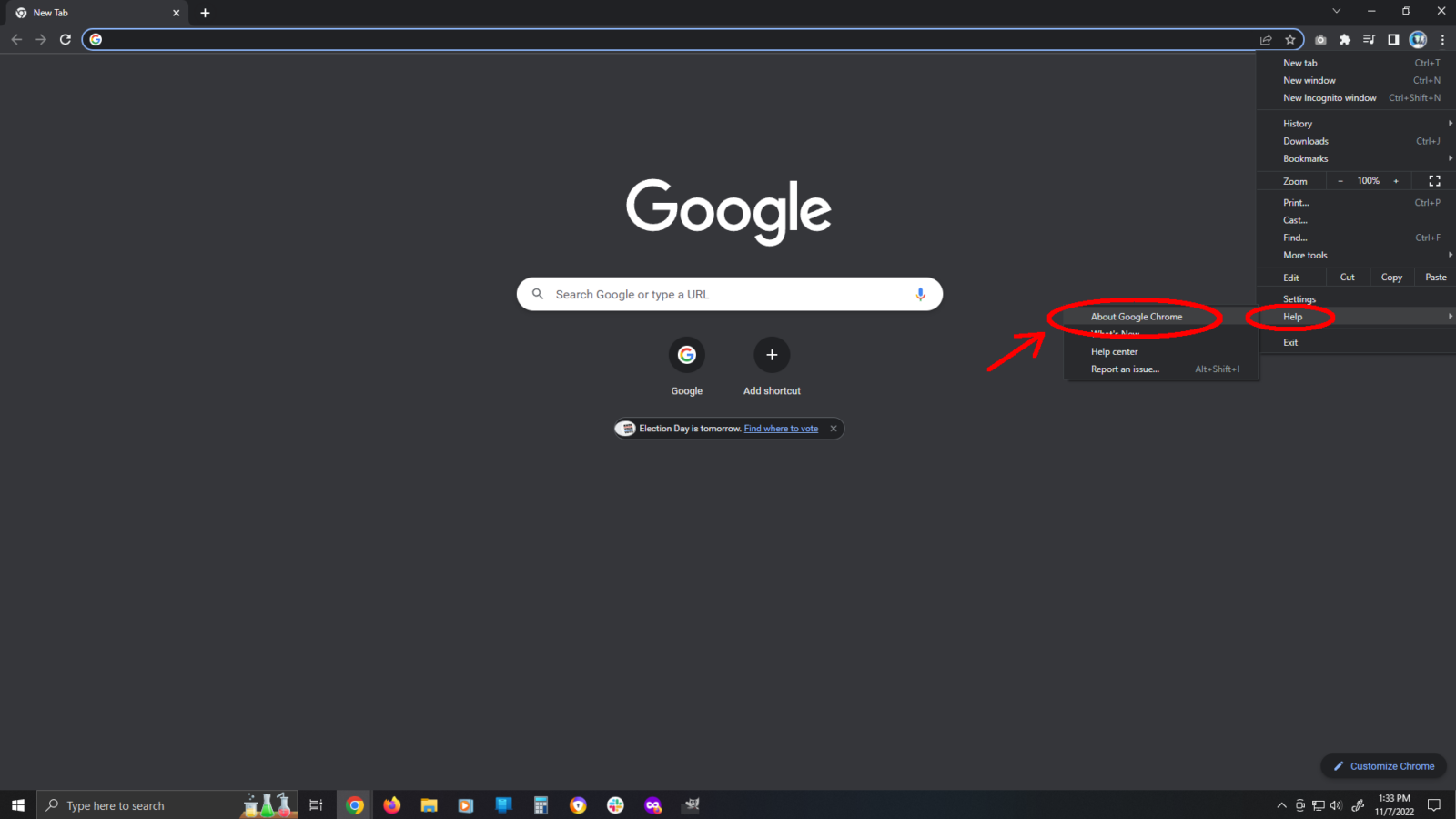The height and width of the screenshot is (819, 1456).
Task: Open the Extensions puzzle icon
Action: coord(1346,39)
